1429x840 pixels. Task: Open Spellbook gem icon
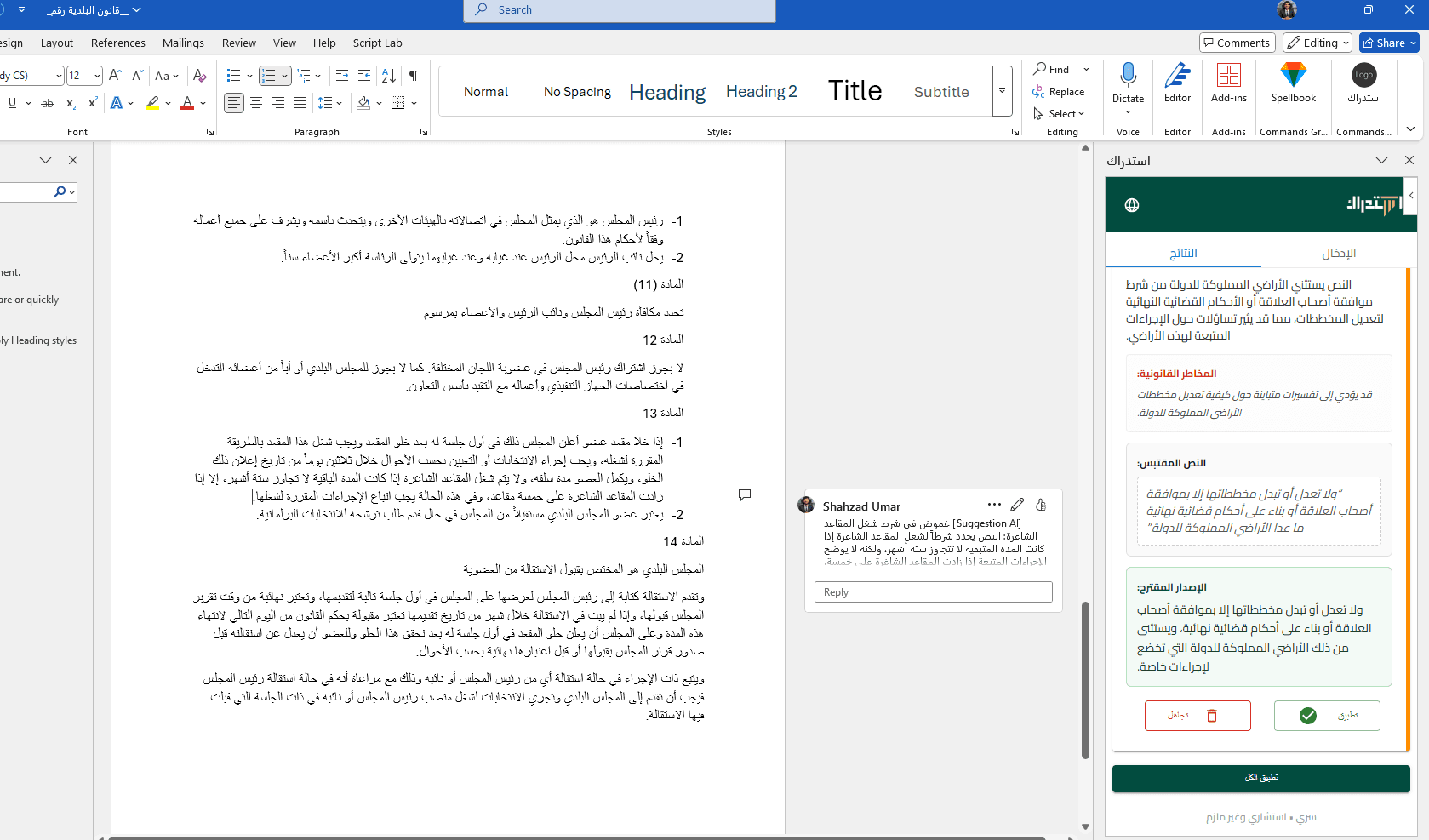coord(1293,75)
